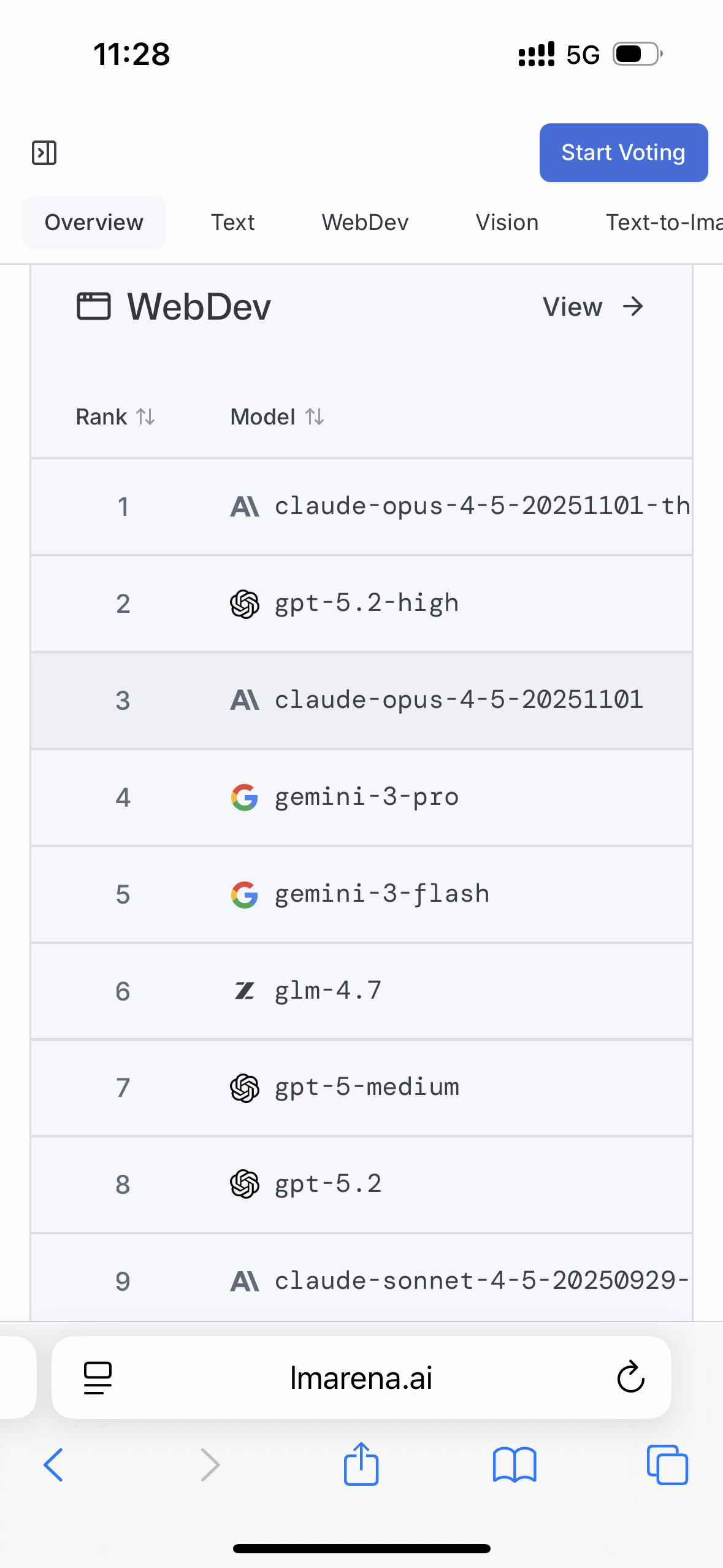The image size is (723, 1568).
Task: Switch to the Text tab
Action: click(x=232, y=223)
